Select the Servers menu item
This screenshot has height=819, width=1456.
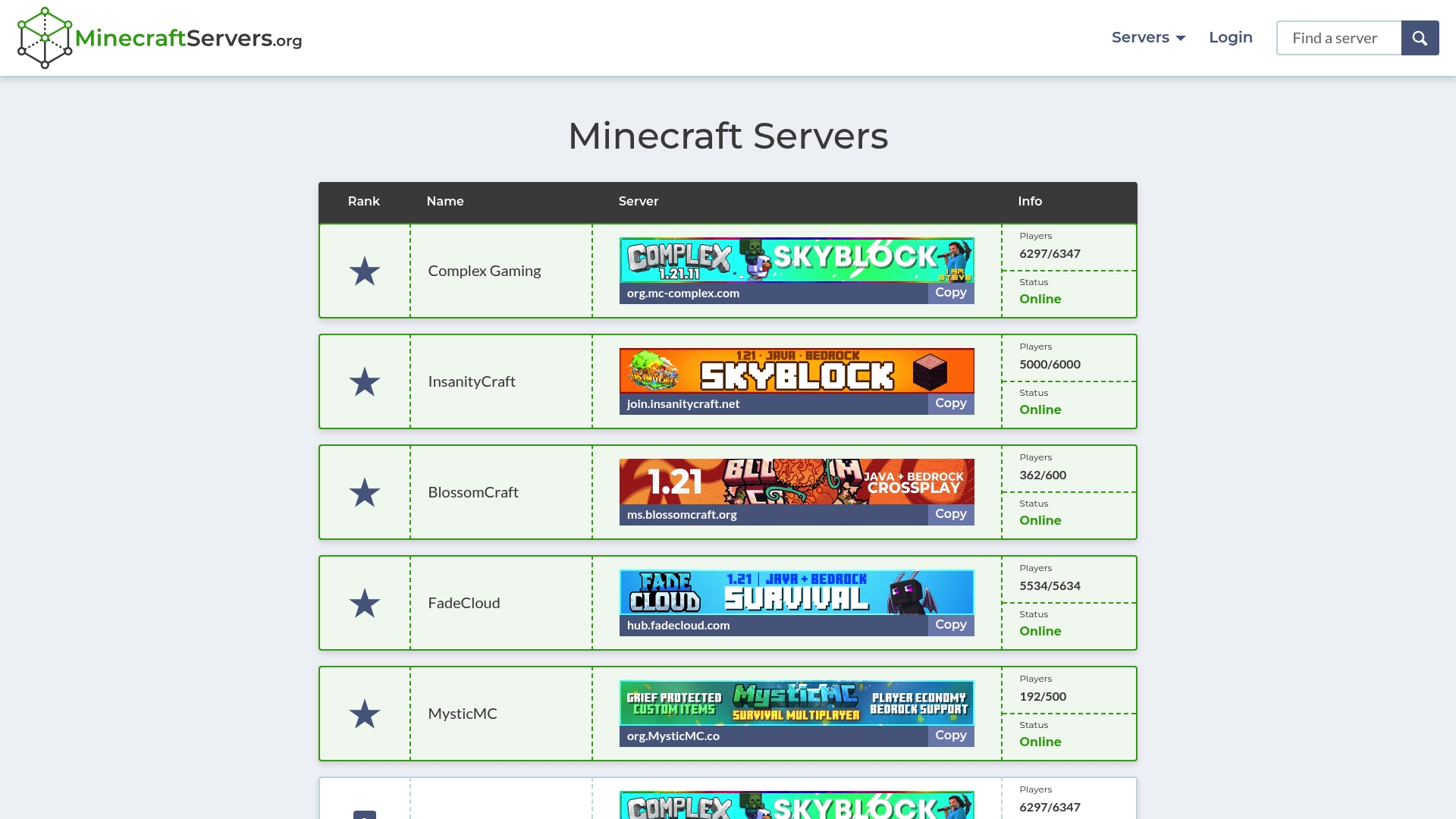1140,37
